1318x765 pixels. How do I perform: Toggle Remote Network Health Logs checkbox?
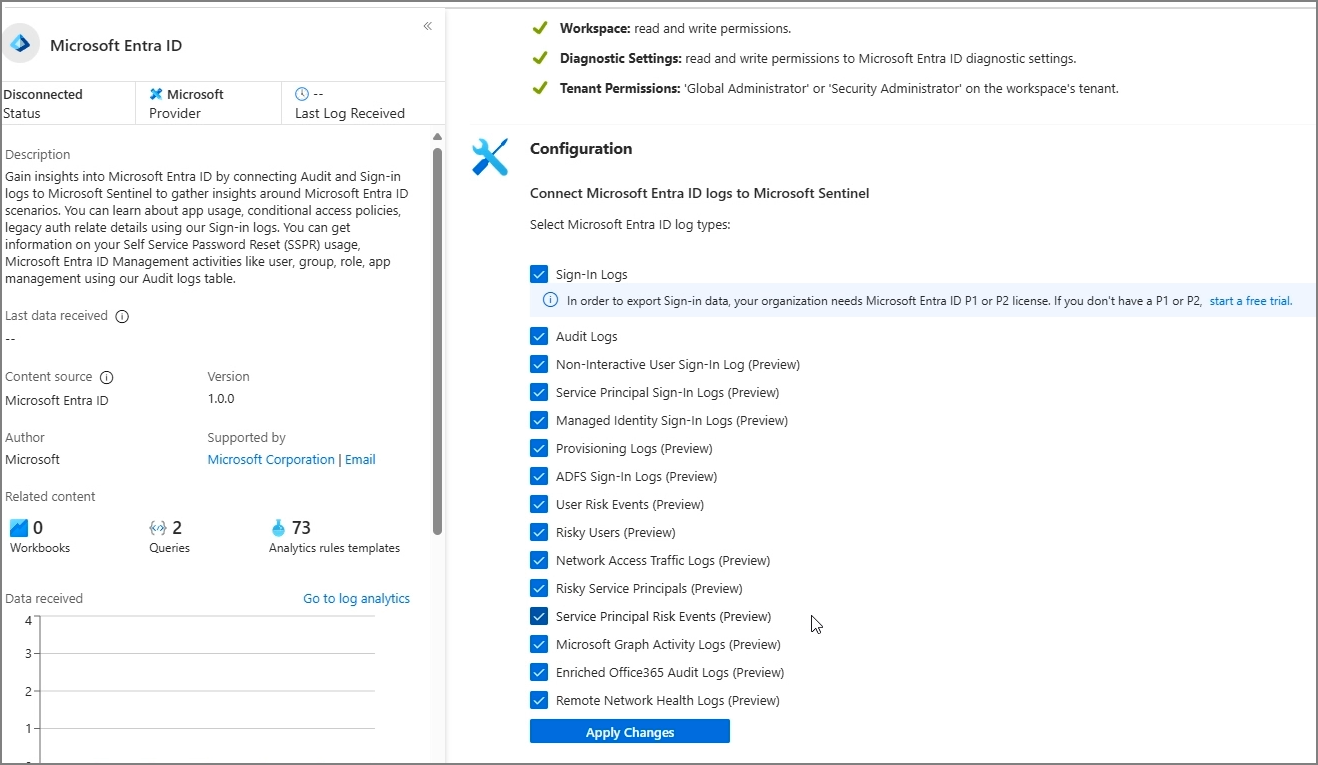[x=539, y=700]
